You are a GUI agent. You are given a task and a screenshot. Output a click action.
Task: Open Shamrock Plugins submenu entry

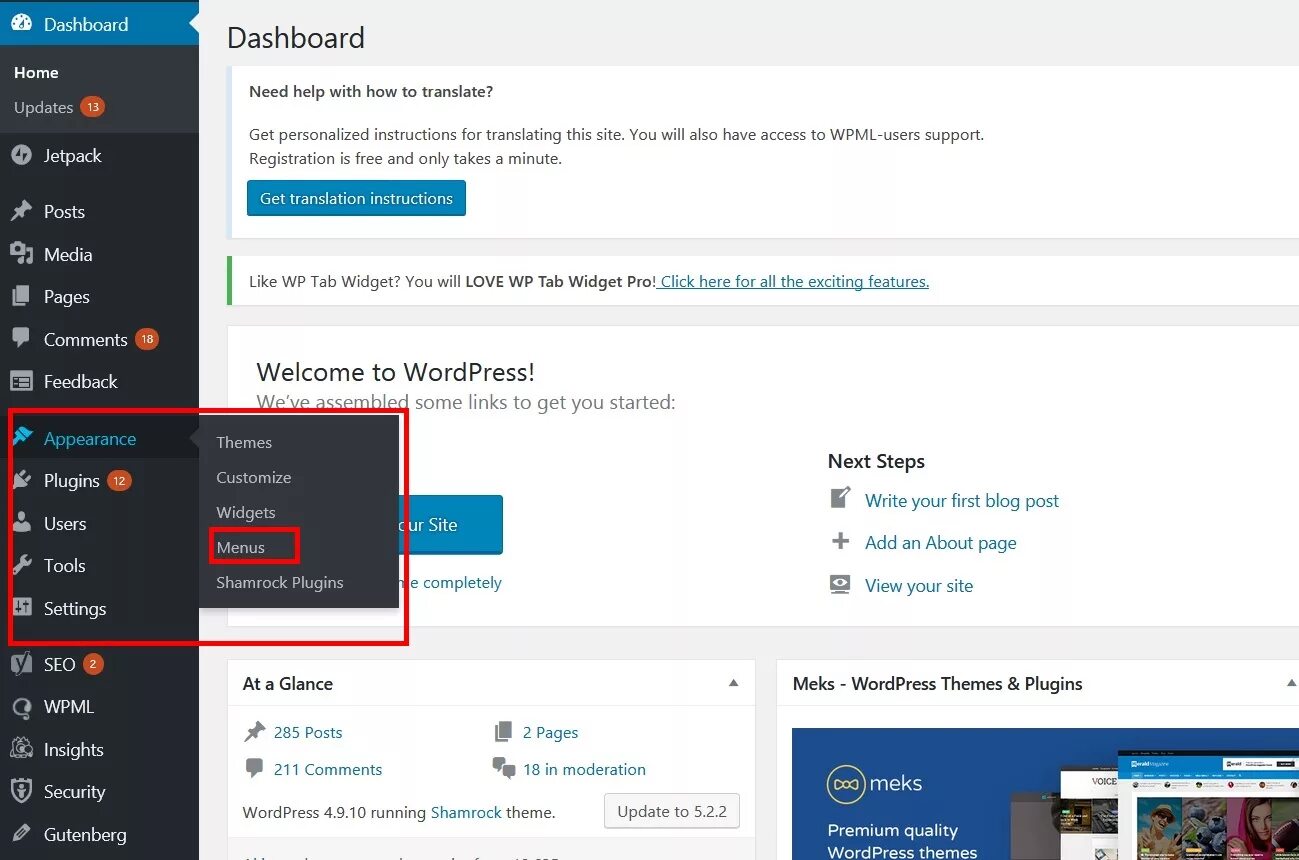pyautogui.click(x=280, y=582)
